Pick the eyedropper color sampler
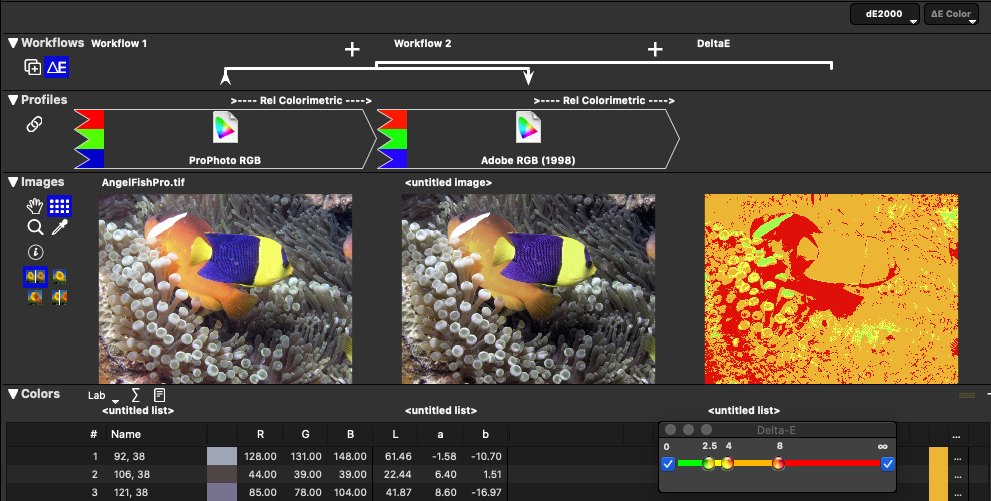991x501 pixels. pos(60,228)
